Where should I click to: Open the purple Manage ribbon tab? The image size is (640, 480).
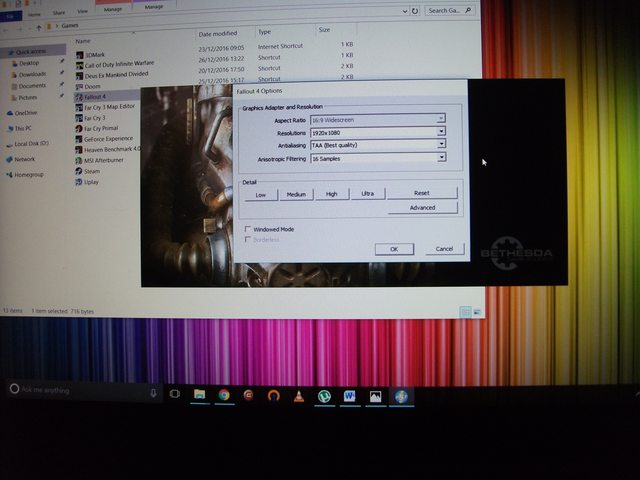(x=153, y=7)
